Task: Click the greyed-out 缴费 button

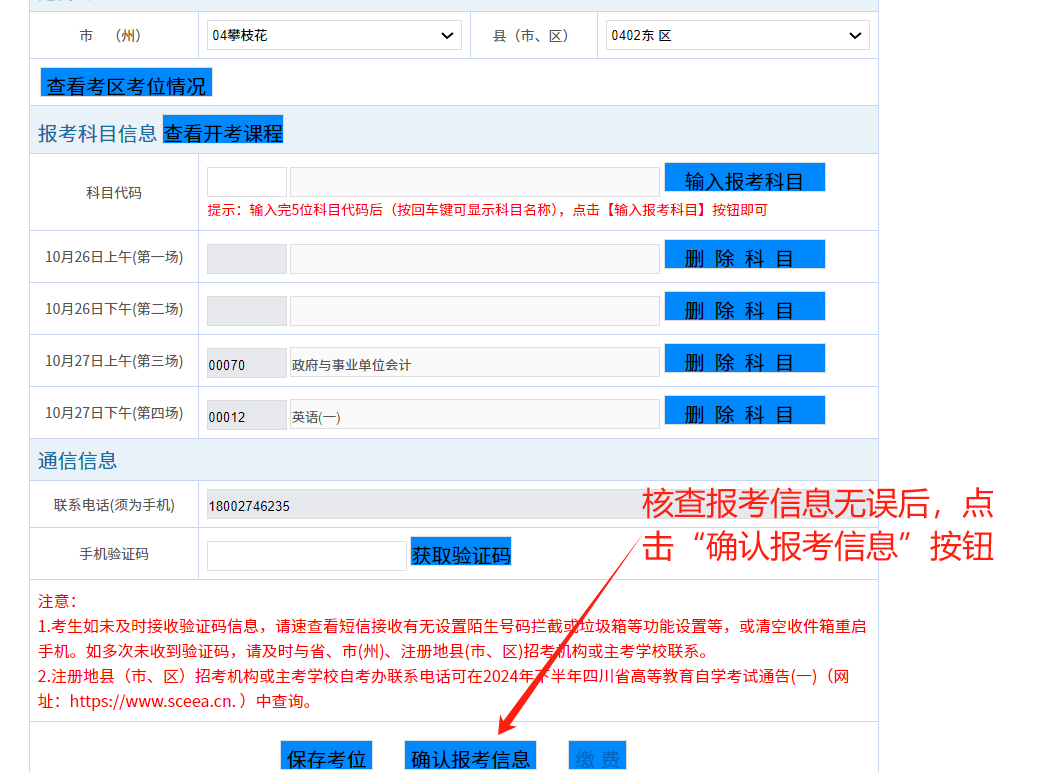Action: click(597, 757)
